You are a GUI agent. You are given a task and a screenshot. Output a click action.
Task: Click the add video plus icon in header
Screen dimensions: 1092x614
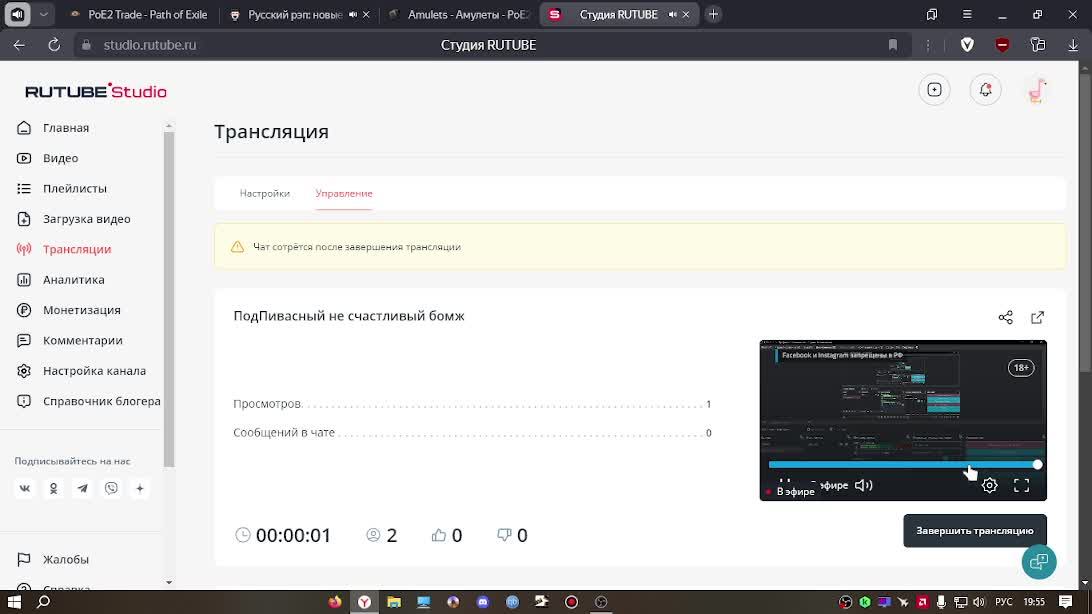[935, 90]
